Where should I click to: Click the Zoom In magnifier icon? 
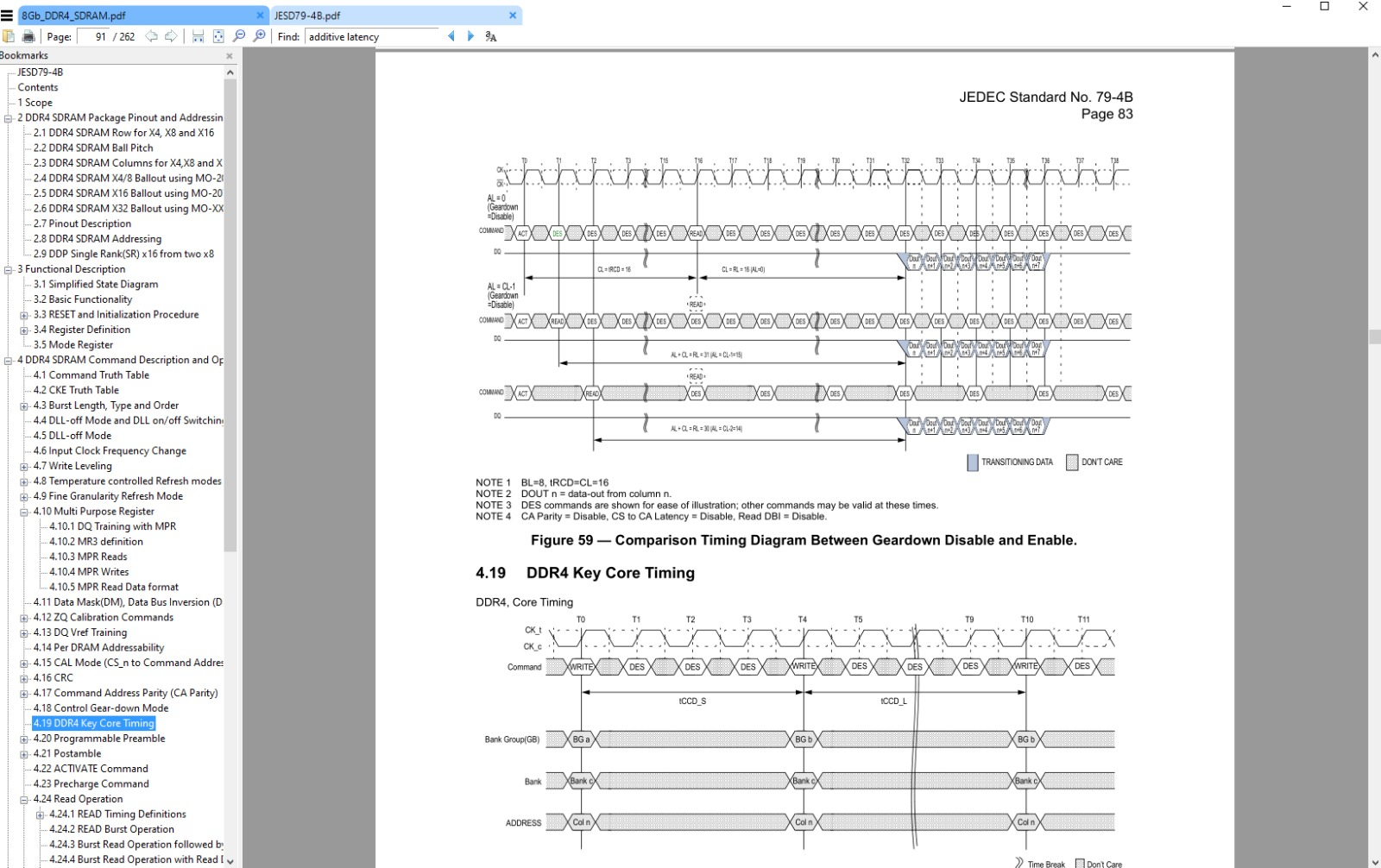[259, 36]
